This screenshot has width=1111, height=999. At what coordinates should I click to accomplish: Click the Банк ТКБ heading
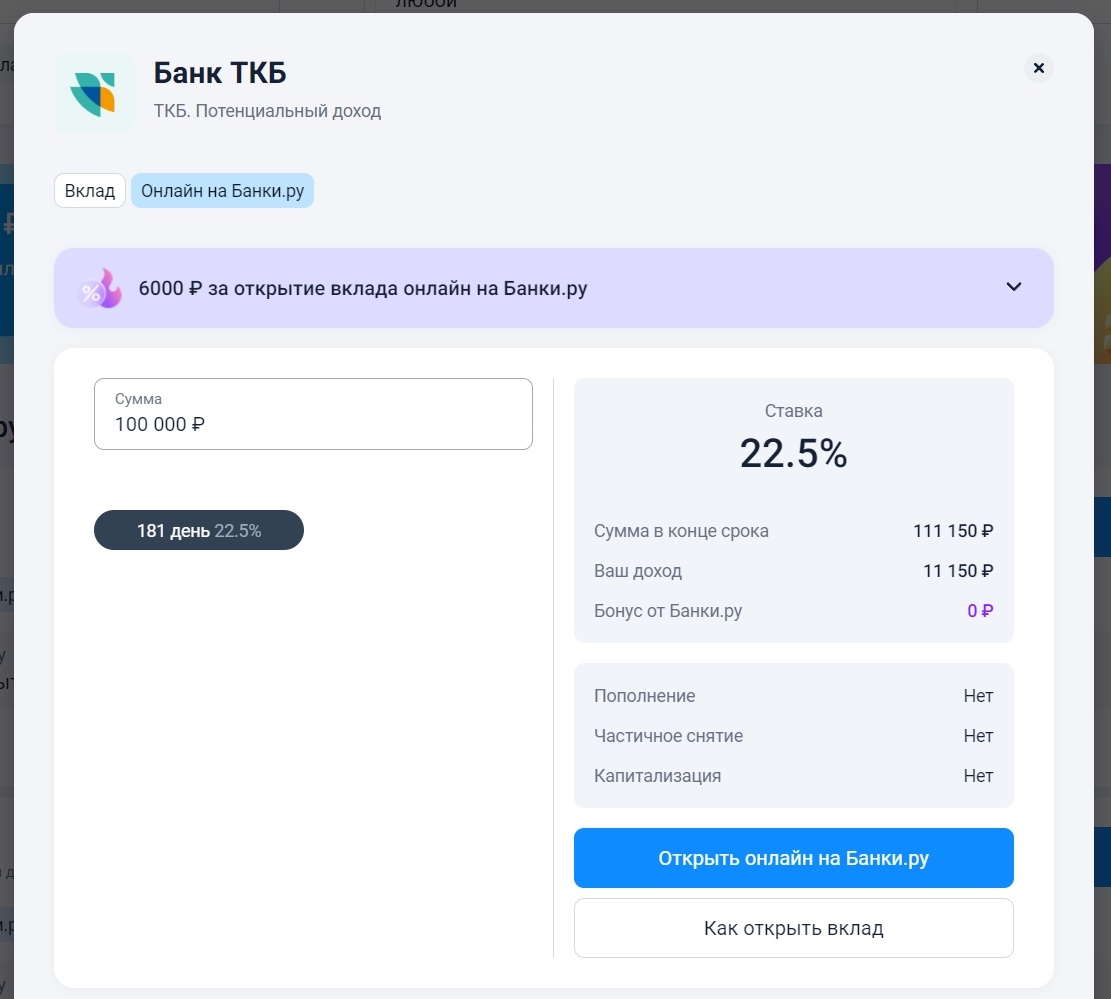tap(220, 73)
